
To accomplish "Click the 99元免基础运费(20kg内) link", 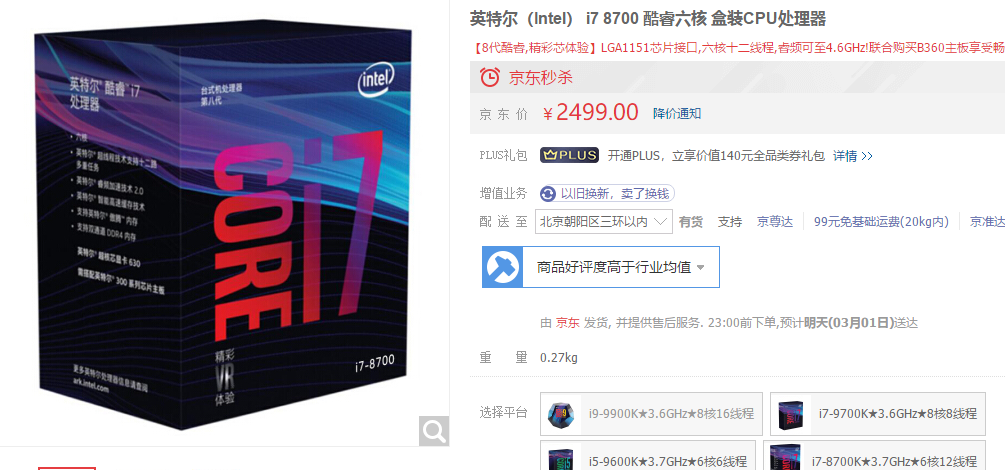I will click(x=881, y=222).
